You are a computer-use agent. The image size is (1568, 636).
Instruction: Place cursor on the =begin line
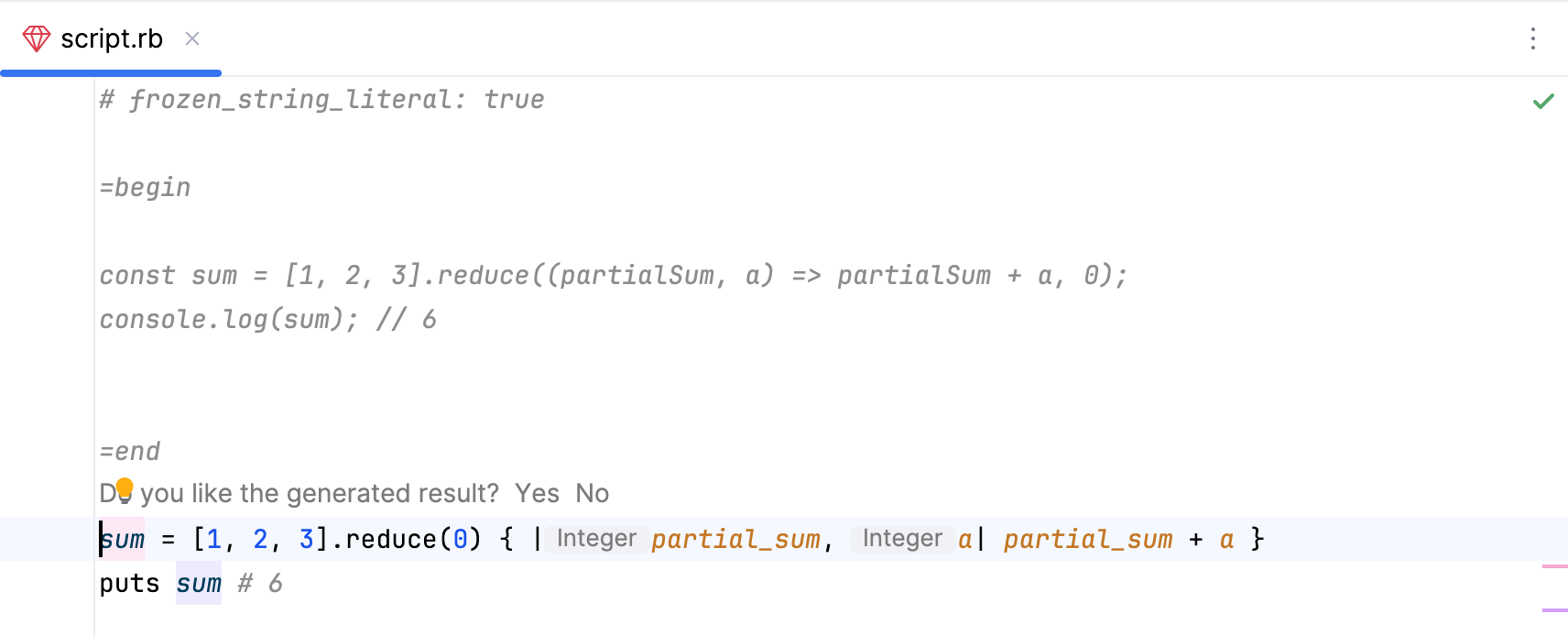tap(146, 187)
